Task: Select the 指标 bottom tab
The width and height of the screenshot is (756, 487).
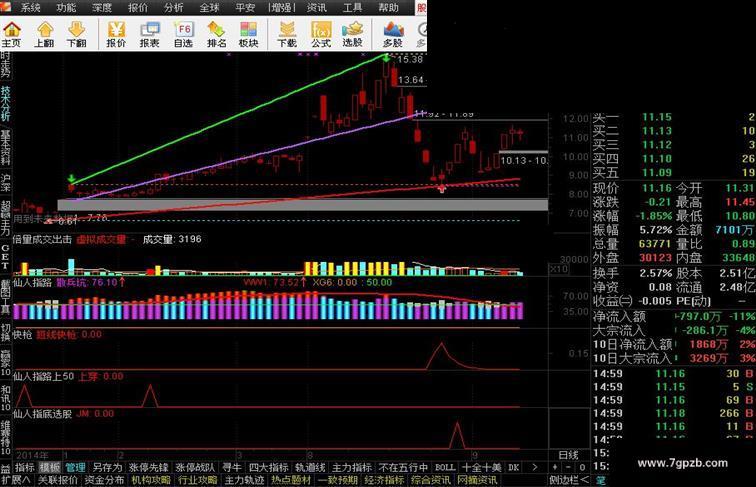Action: coord(25,467)
